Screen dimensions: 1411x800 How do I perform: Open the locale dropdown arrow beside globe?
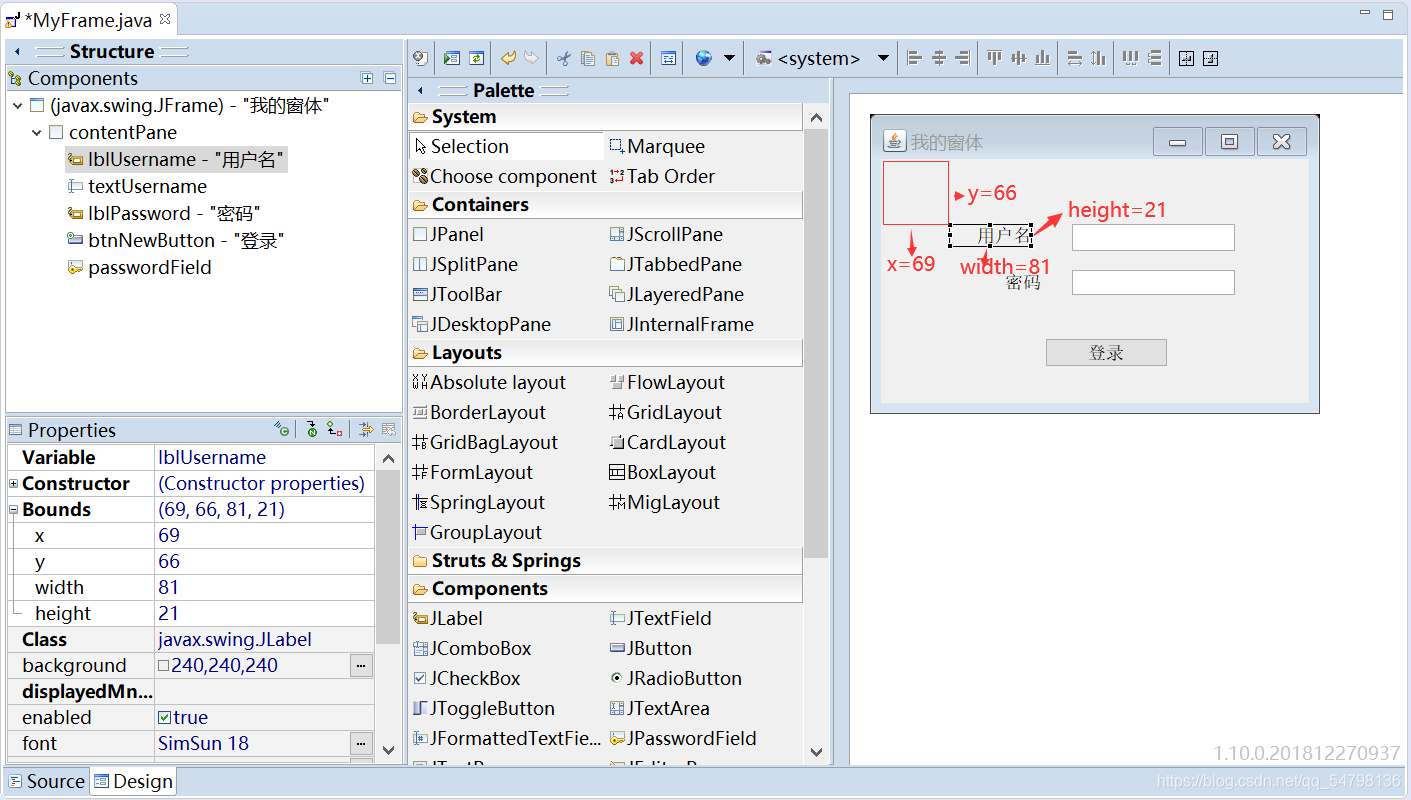tap(729, 59)
